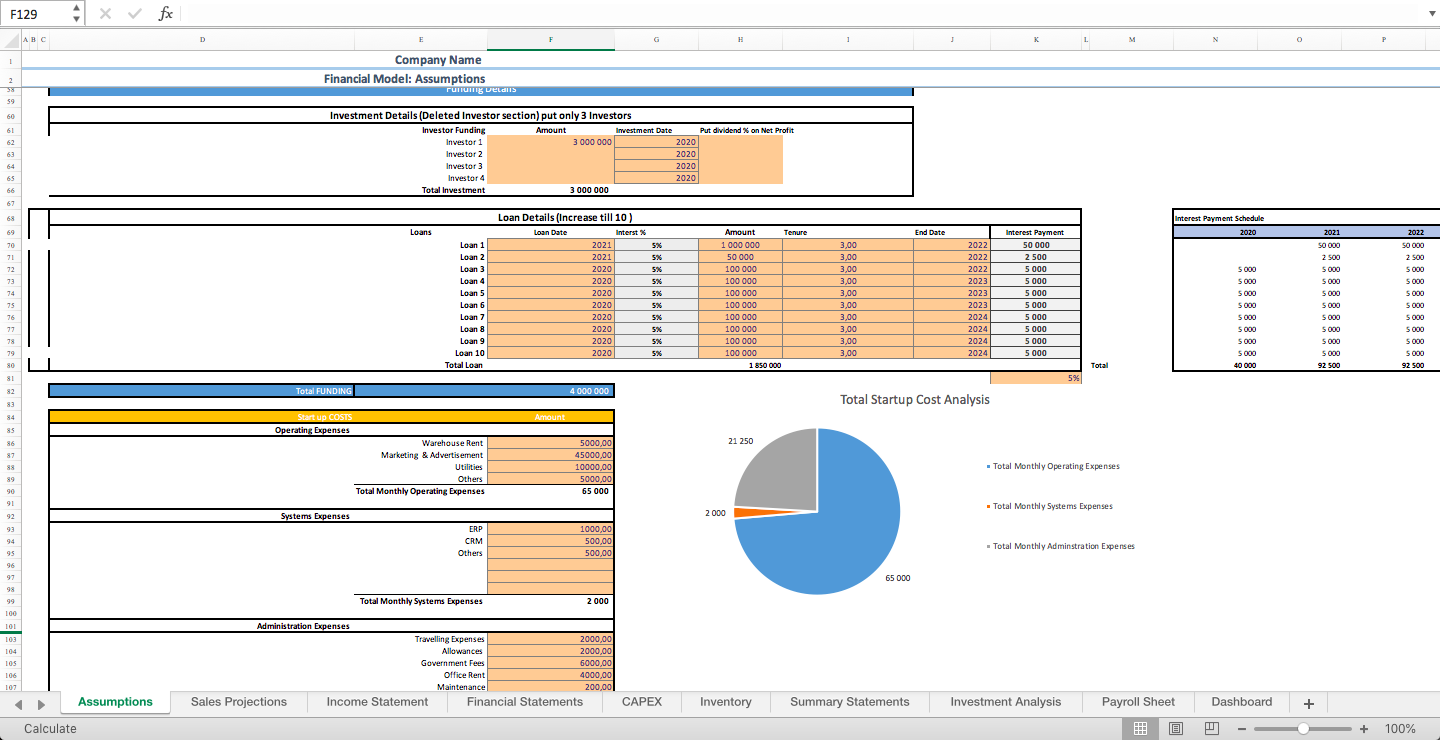Select Government Fees 6000,00 cell
Screen dimensions: 1440x740
click(x=551, y=663)
